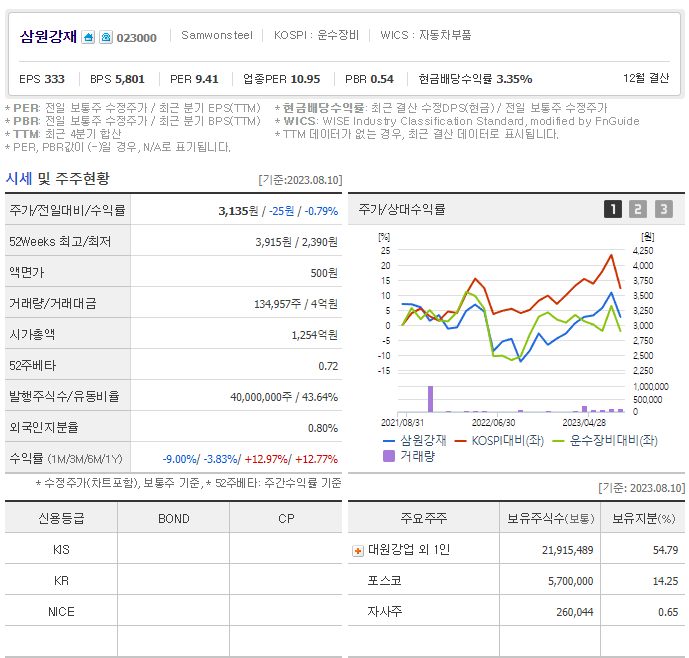The height and width of the screenshot is (658, 689).
Task: Click the 12월 결산 label
Action: [x=645, y=78]
